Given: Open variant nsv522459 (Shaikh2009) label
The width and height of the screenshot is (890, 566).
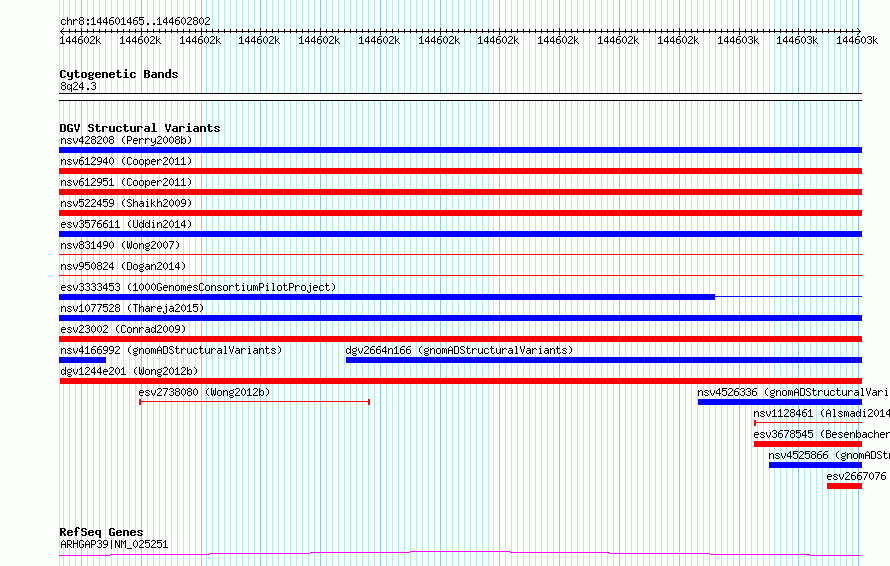Looking at the screenshot, I should point(126,203).
